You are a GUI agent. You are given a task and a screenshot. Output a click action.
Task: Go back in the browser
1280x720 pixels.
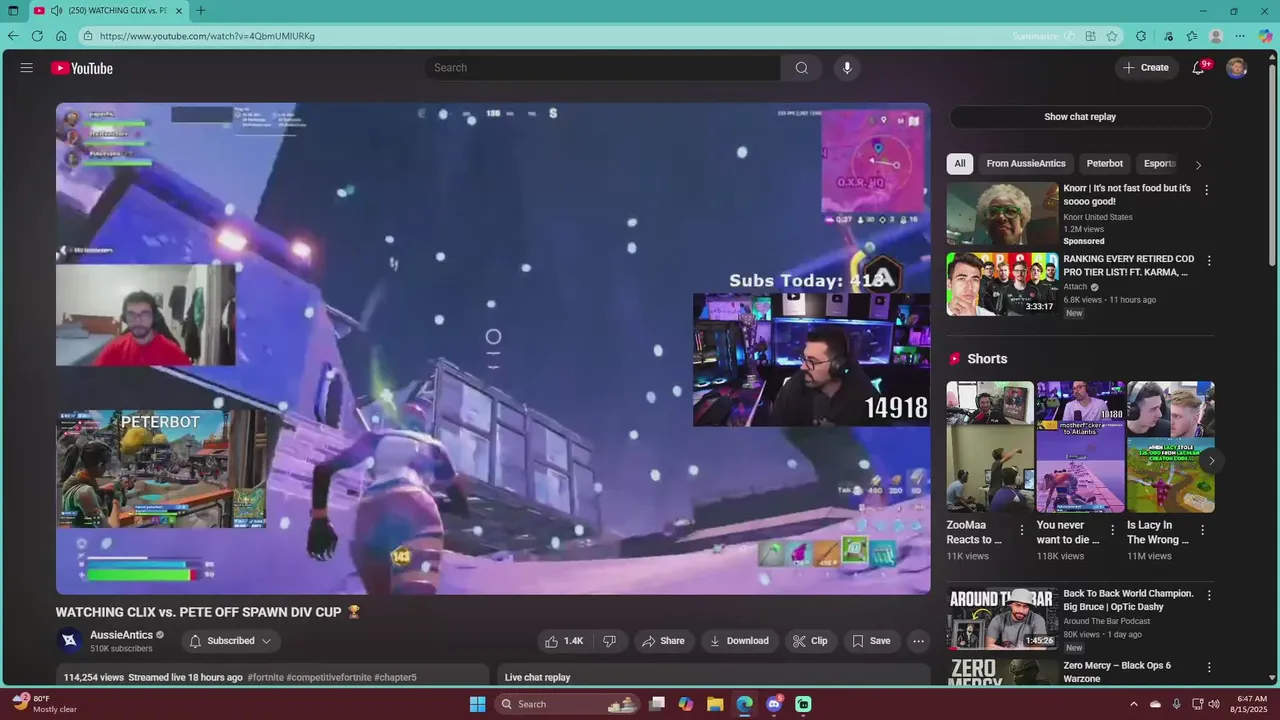pyautogui.click(x=13, y=36)
